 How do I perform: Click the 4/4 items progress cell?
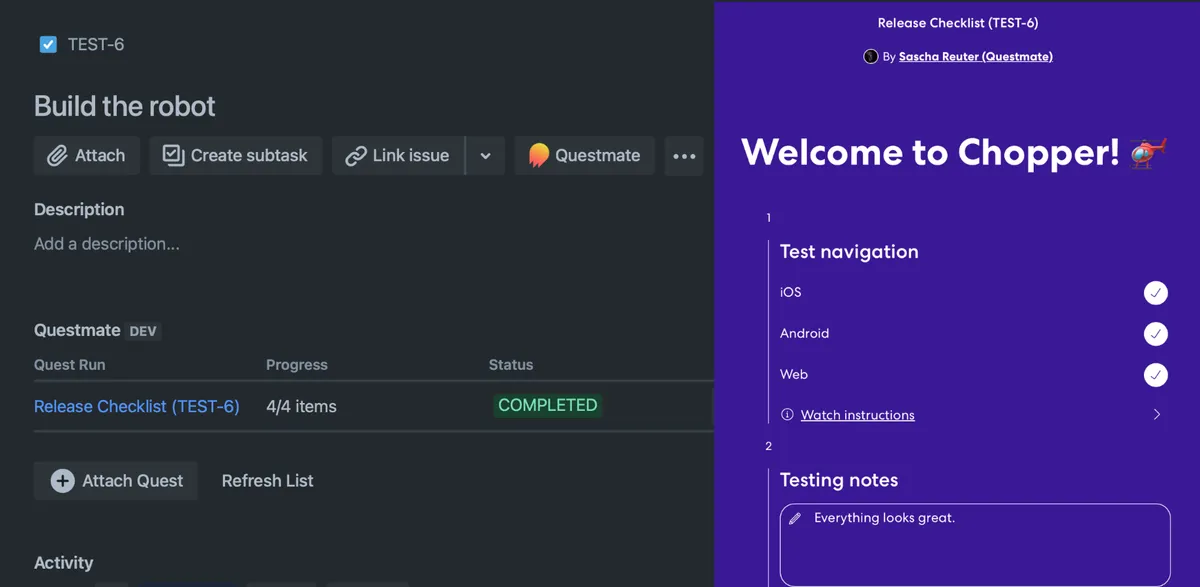301,406
